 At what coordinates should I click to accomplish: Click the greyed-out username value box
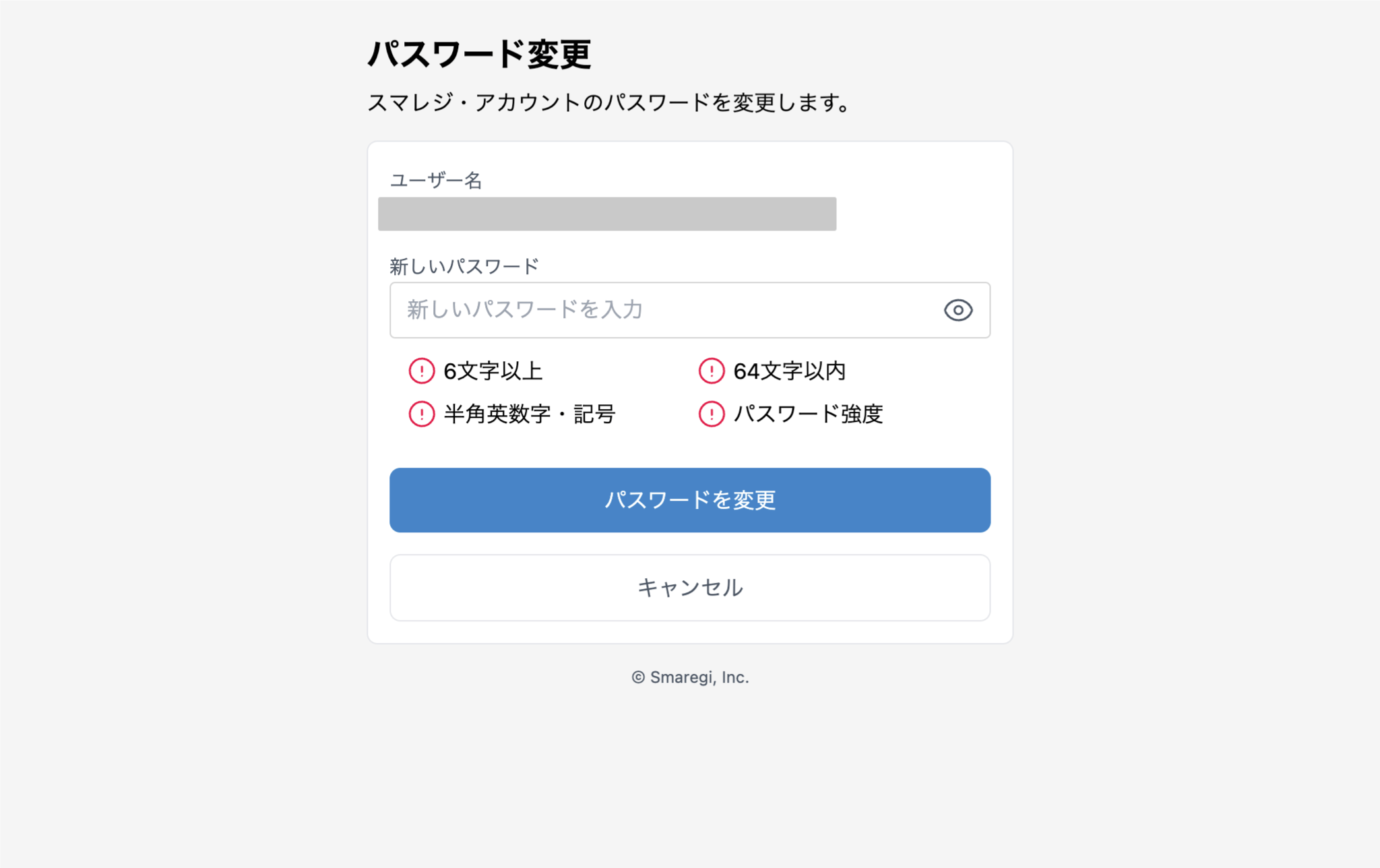606,214
